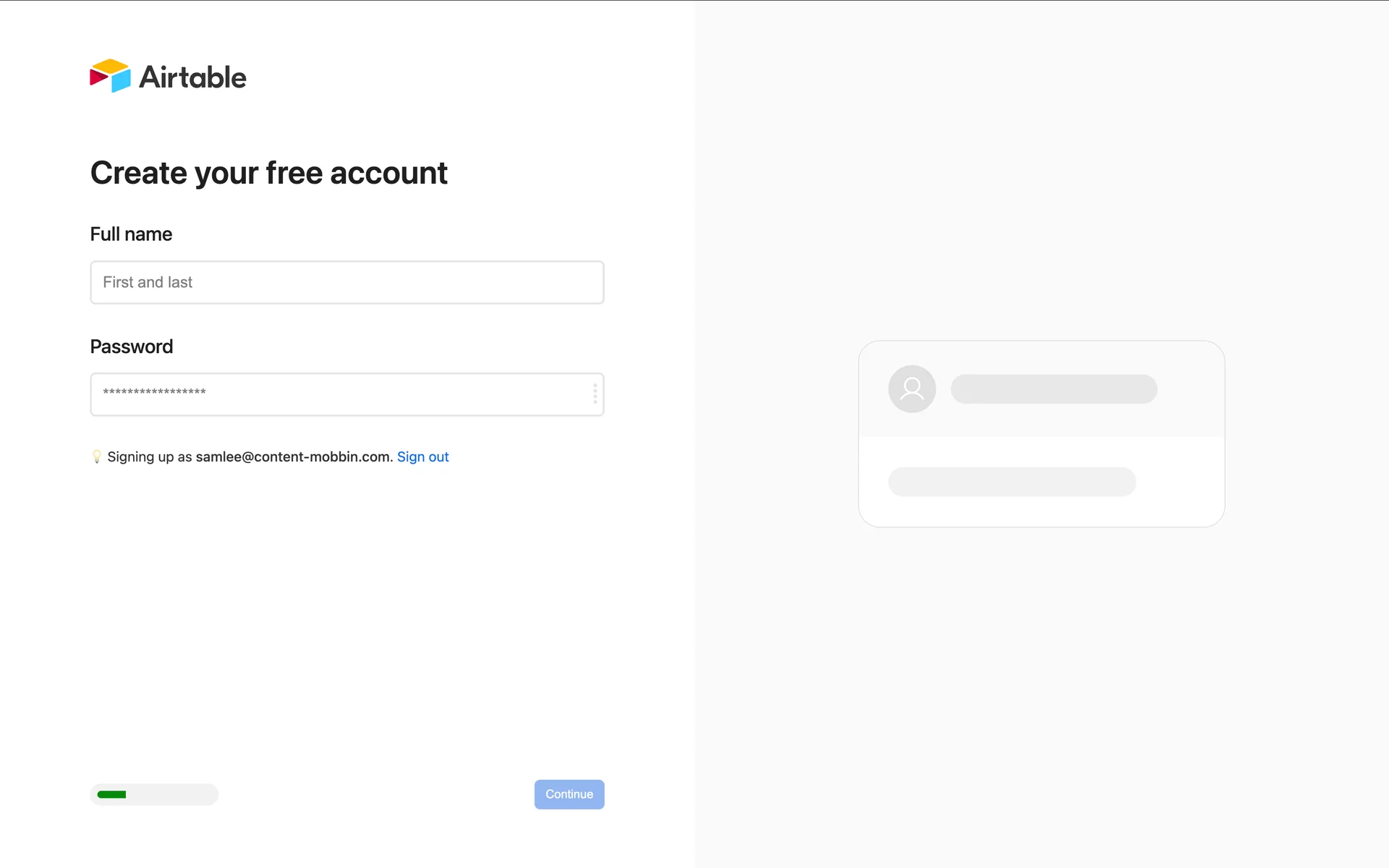Click the Full name label
Image resolution: width=1389 pixels, height=868 pixels.
tap(131, 234)
